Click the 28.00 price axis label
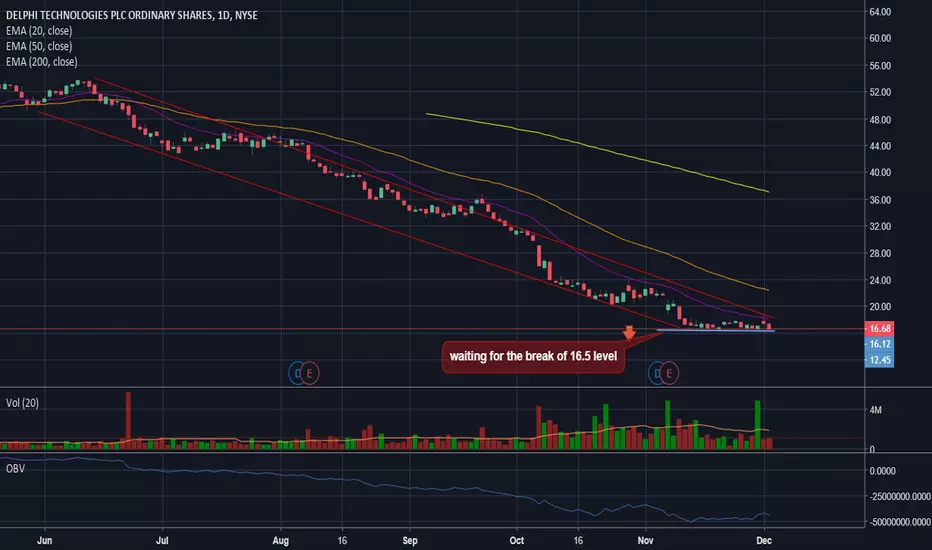This screenshot has width=932, height=550. click(880, 253)
